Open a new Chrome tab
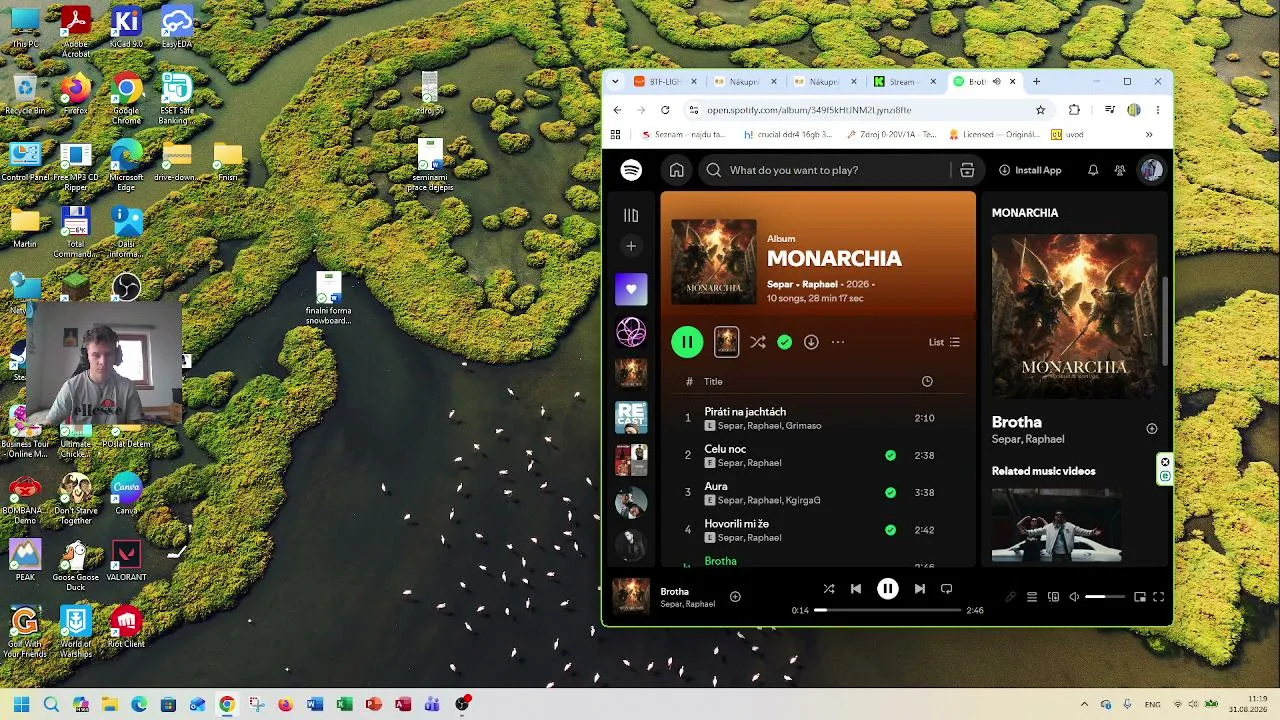Image resolution: width=1280 pixels, height=720 pixels. click(x=1036, y=82)
